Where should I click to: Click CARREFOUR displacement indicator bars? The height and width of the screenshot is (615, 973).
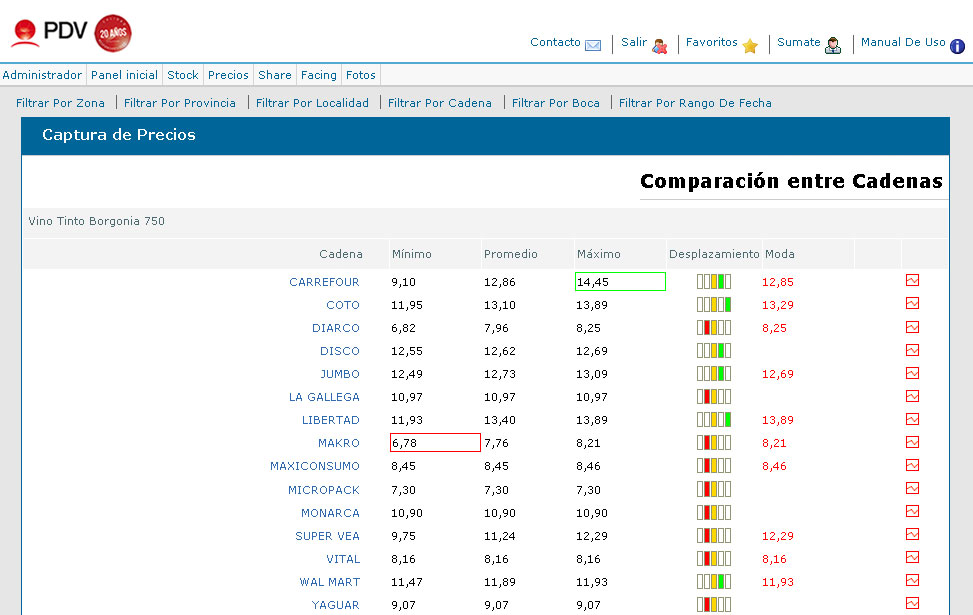tap(714, 282)
